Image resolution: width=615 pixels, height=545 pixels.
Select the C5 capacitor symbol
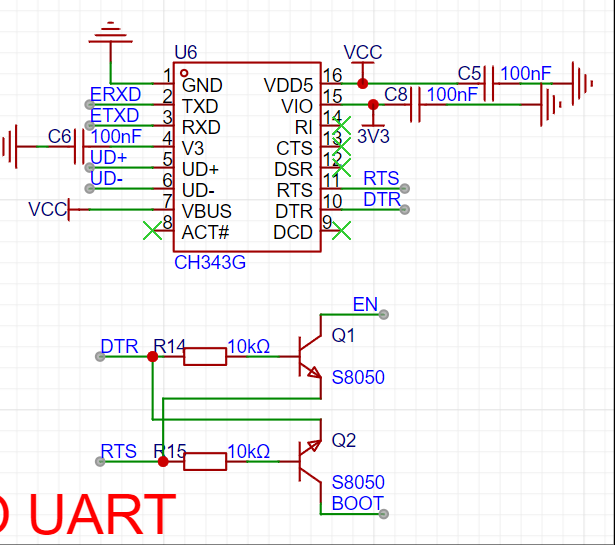click(x=489, y=84)
